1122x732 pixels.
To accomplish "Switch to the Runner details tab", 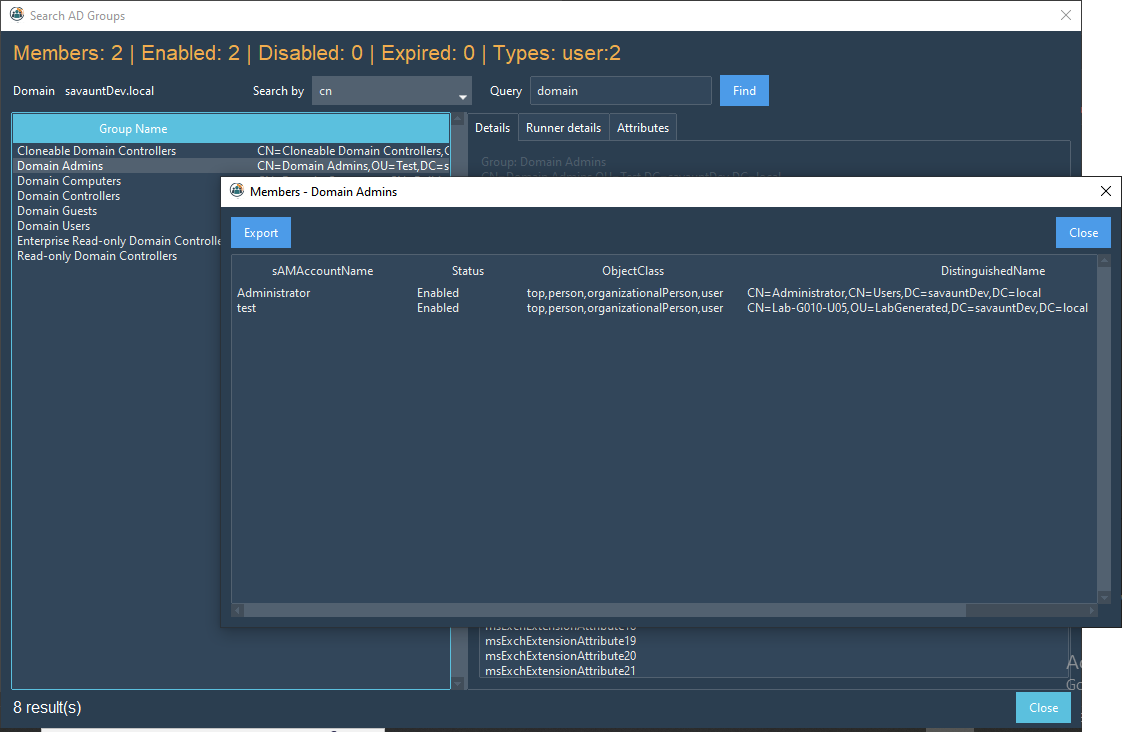I will click(563, 127).
